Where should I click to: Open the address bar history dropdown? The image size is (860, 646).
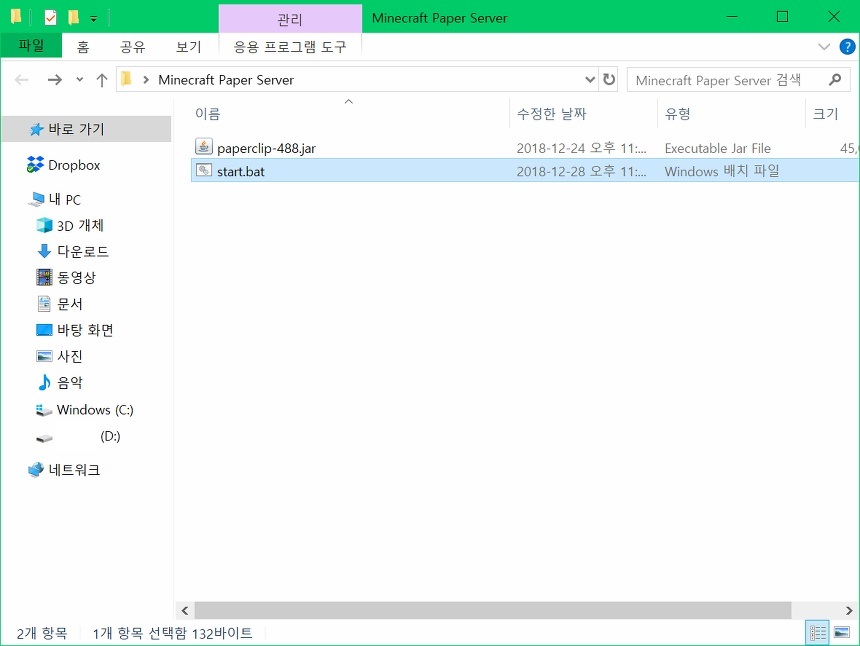coord(590,80)
